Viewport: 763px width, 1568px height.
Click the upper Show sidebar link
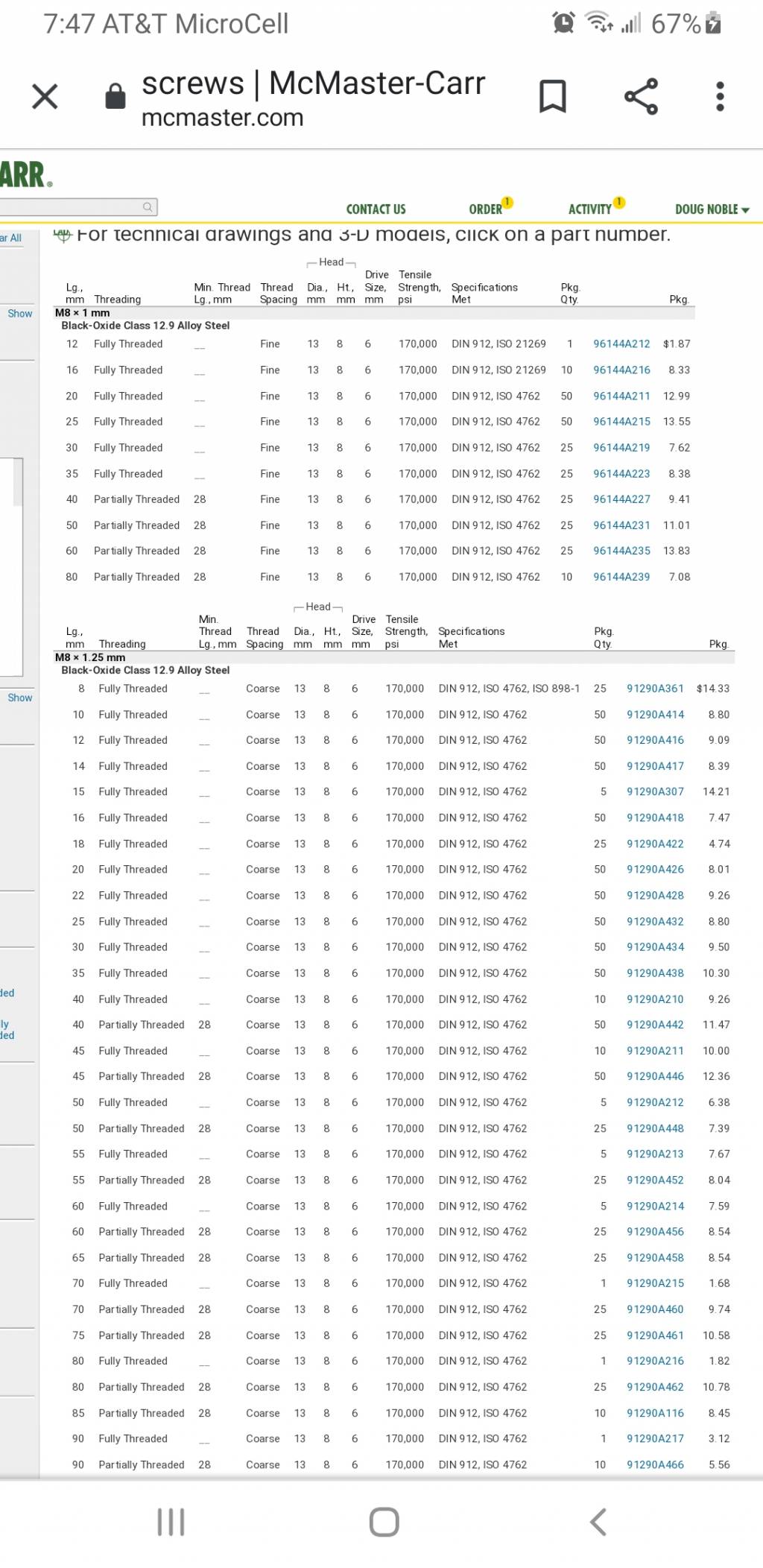tap(20, 314)
